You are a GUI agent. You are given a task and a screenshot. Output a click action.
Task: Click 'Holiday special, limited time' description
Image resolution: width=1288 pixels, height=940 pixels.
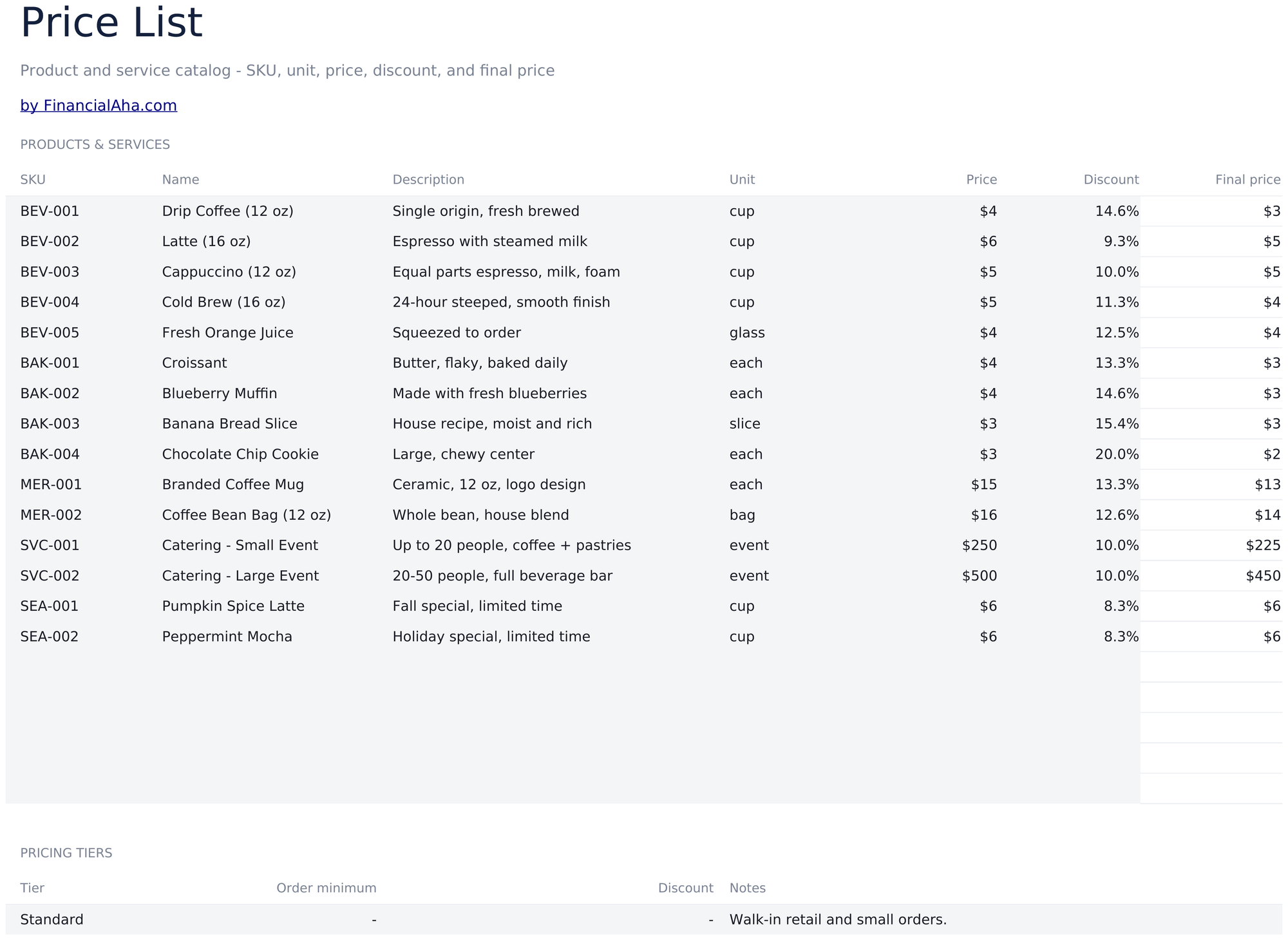click(x=491, y=637)
